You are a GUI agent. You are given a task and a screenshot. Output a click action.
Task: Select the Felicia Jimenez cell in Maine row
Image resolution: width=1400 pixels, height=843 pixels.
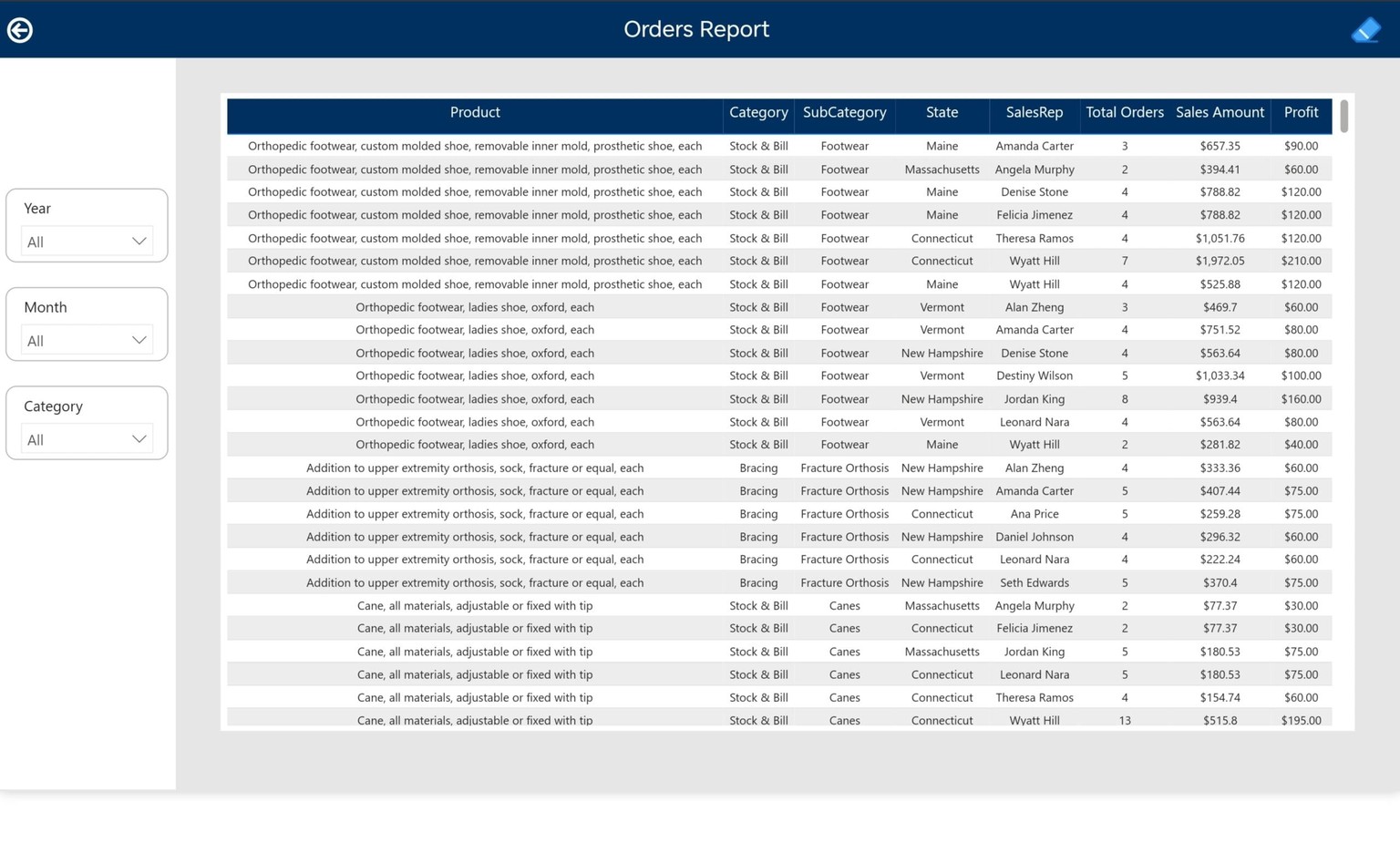1035,215
